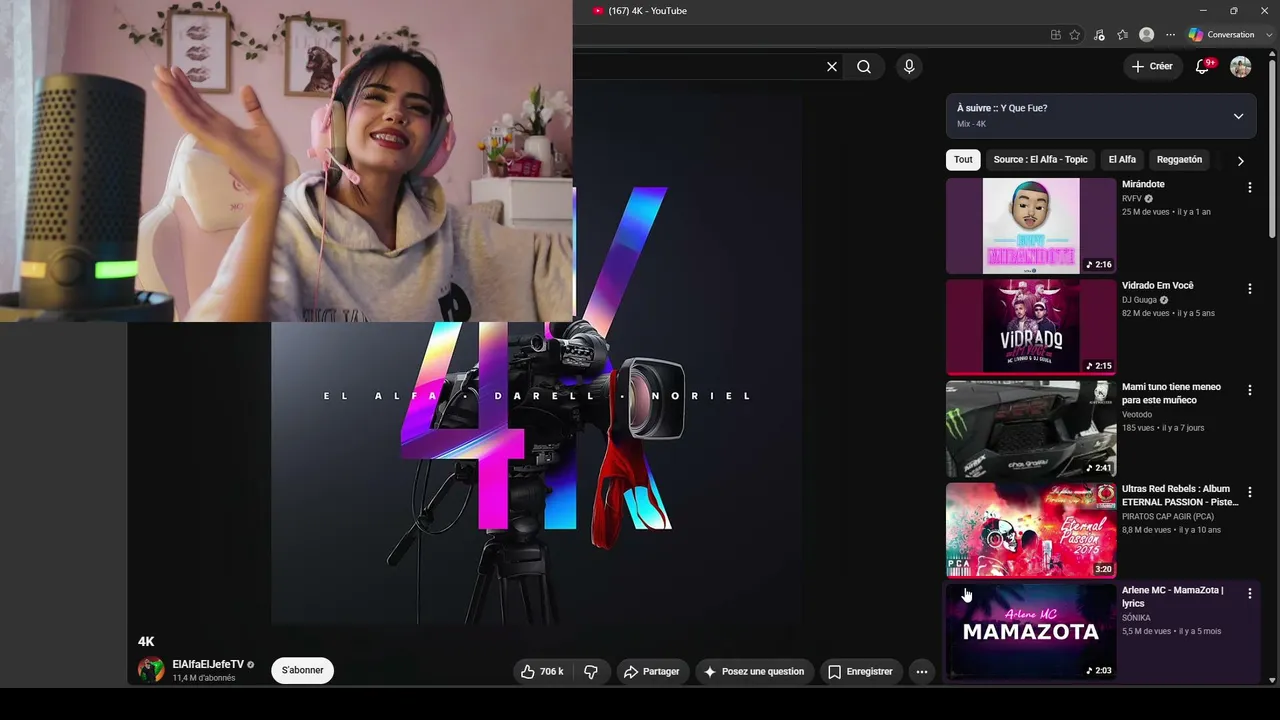Click the 11,4 M d'abonnés subscriber count
The image size is (1280, 720).
click(x=204, y=678)
